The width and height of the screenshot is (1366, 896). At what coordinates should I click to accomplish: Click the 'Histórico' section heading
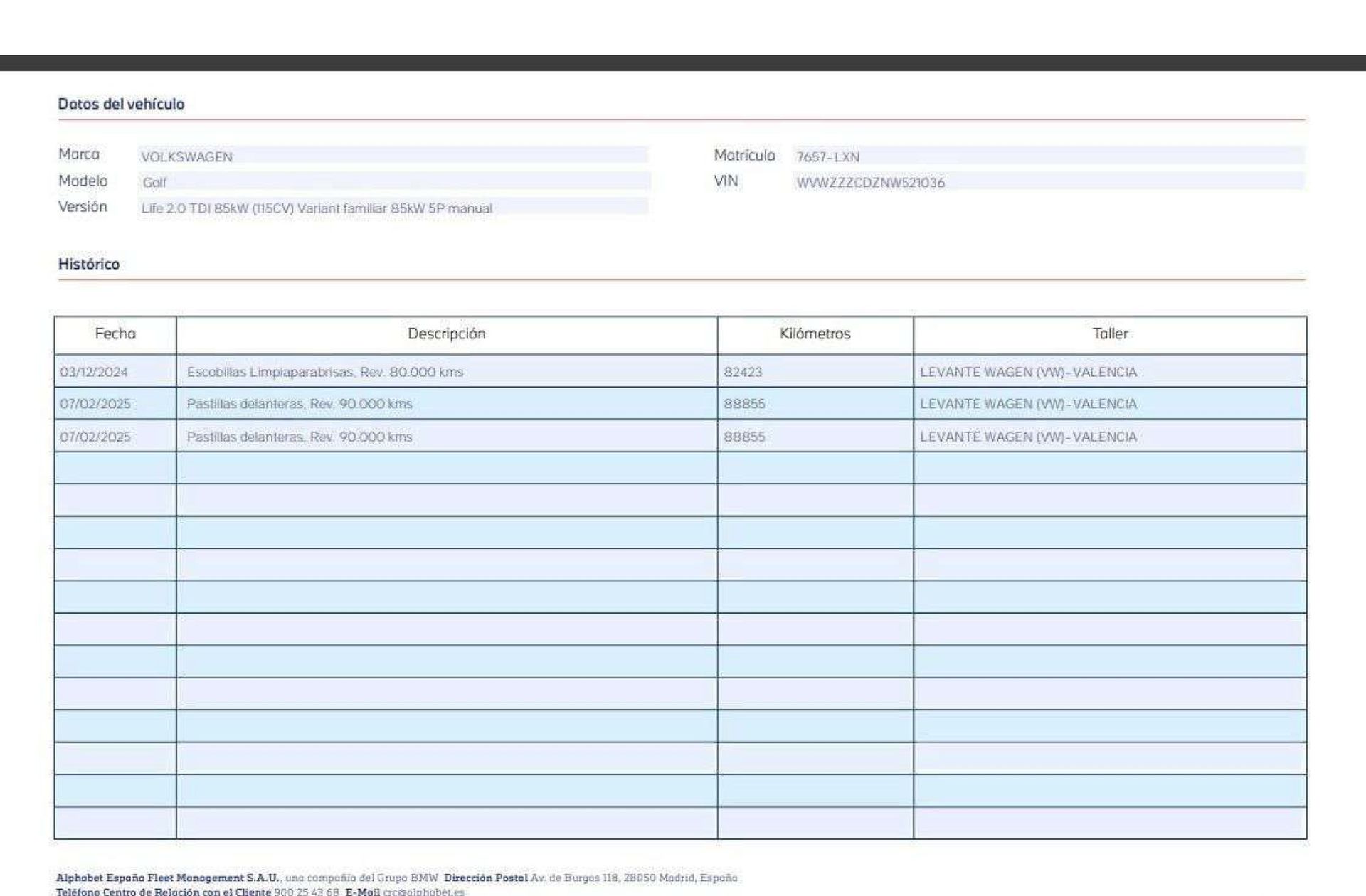click(x=89, y=264)
